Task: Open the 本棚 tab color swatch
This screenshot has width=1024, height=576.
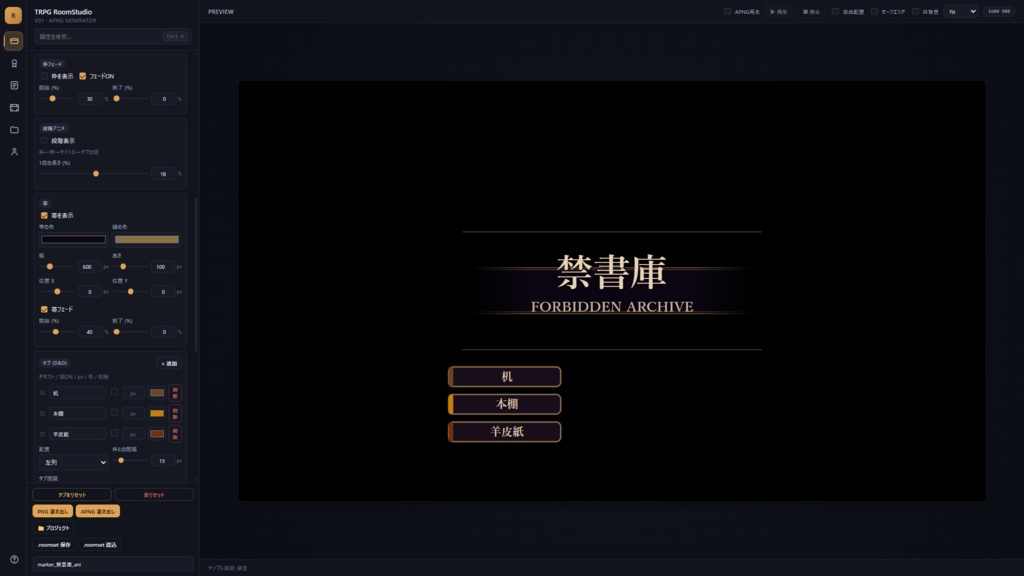Action: coord(157,413)
